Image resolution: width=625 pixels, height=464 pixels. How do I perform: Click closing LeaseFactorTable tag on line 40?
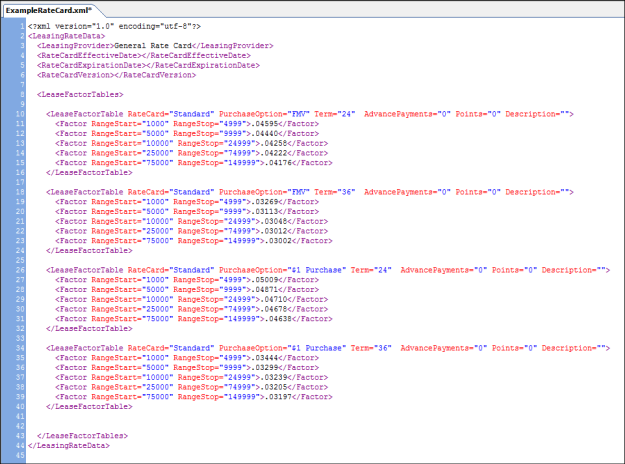point(89,407)
